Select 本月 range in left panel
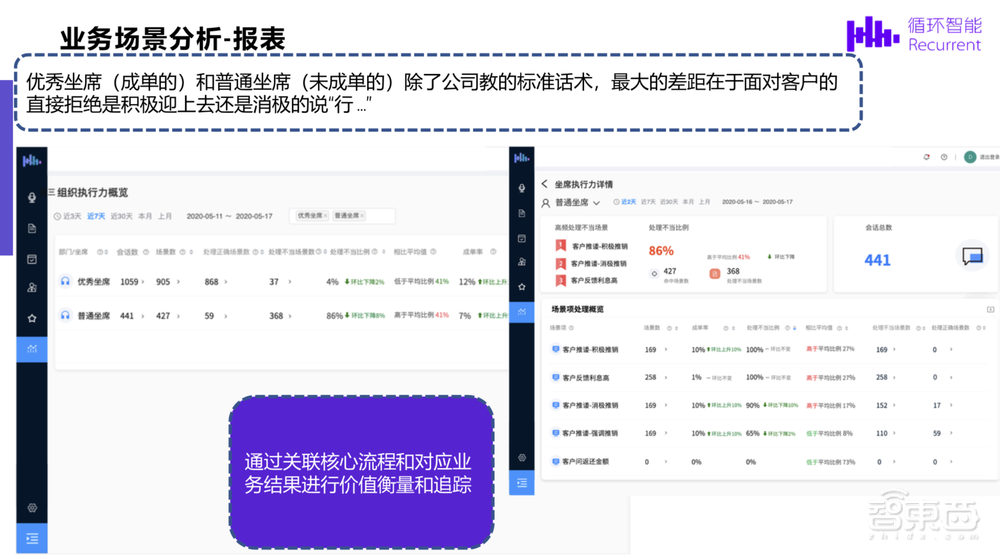The height and width of the screenshot is (559, 1000). pyautogui.click(x=145, y=216)
